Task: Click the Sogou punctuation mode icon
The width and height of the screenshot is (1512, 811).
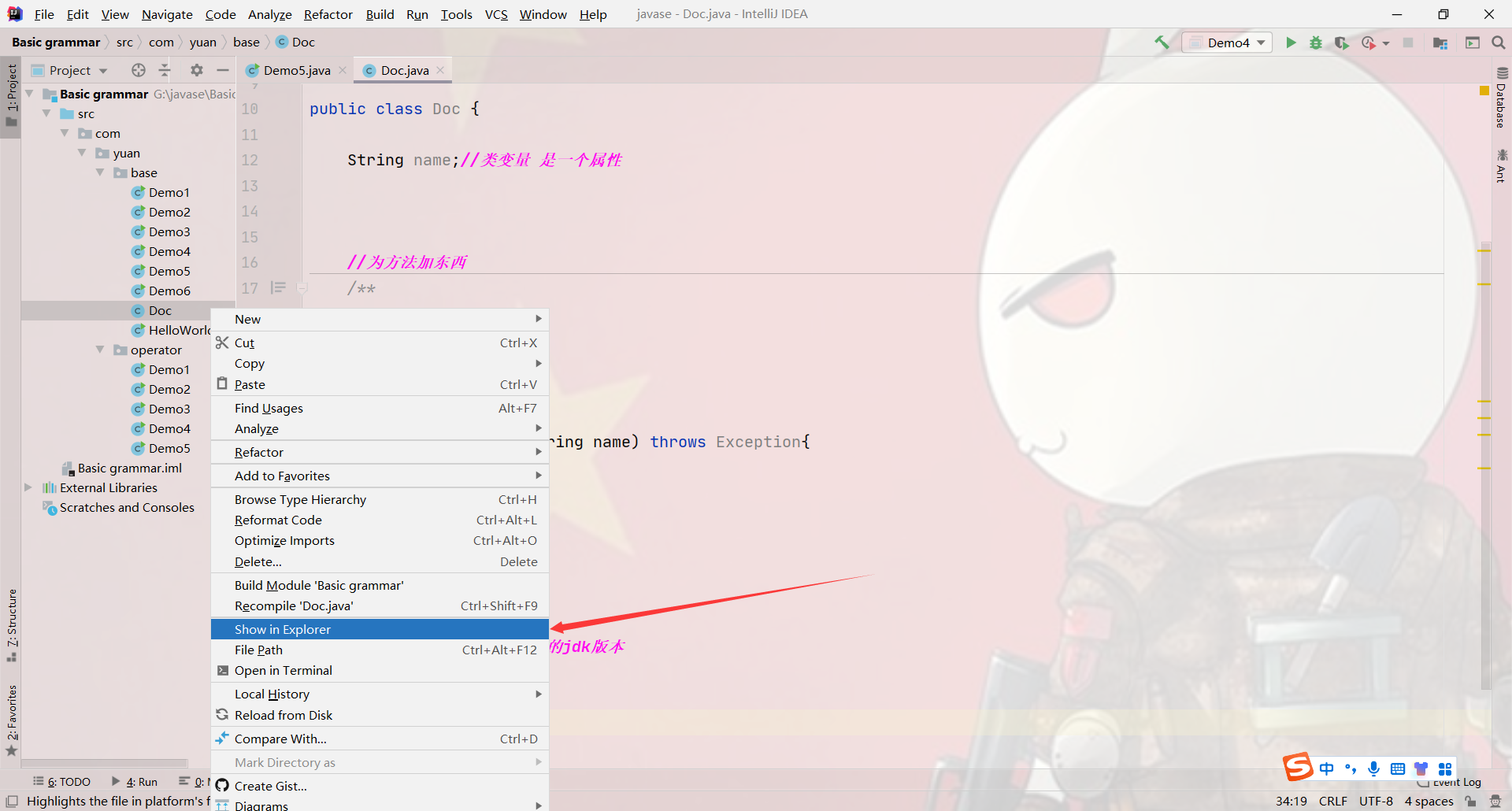Action: (1351, 769)
